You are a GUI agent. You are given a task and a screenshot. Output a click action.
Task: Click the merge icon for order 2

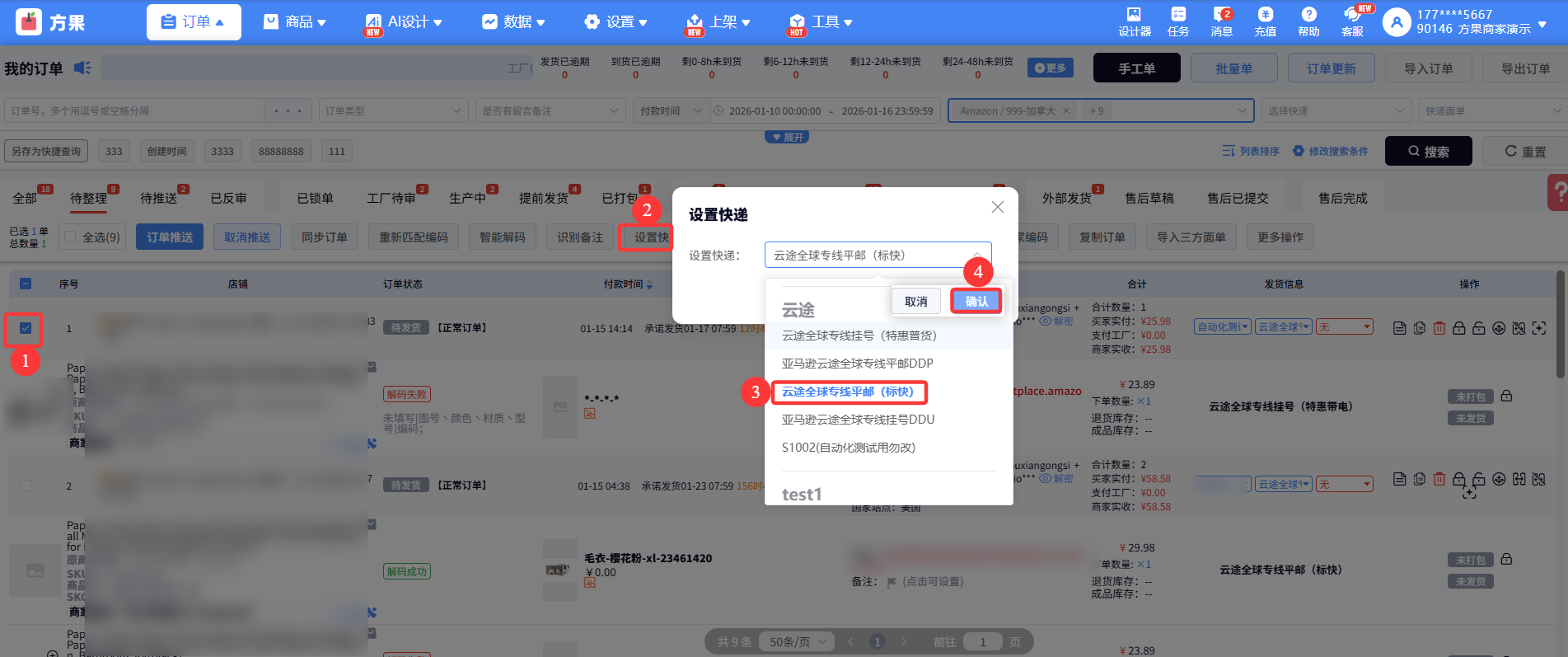click(1519, 479)
